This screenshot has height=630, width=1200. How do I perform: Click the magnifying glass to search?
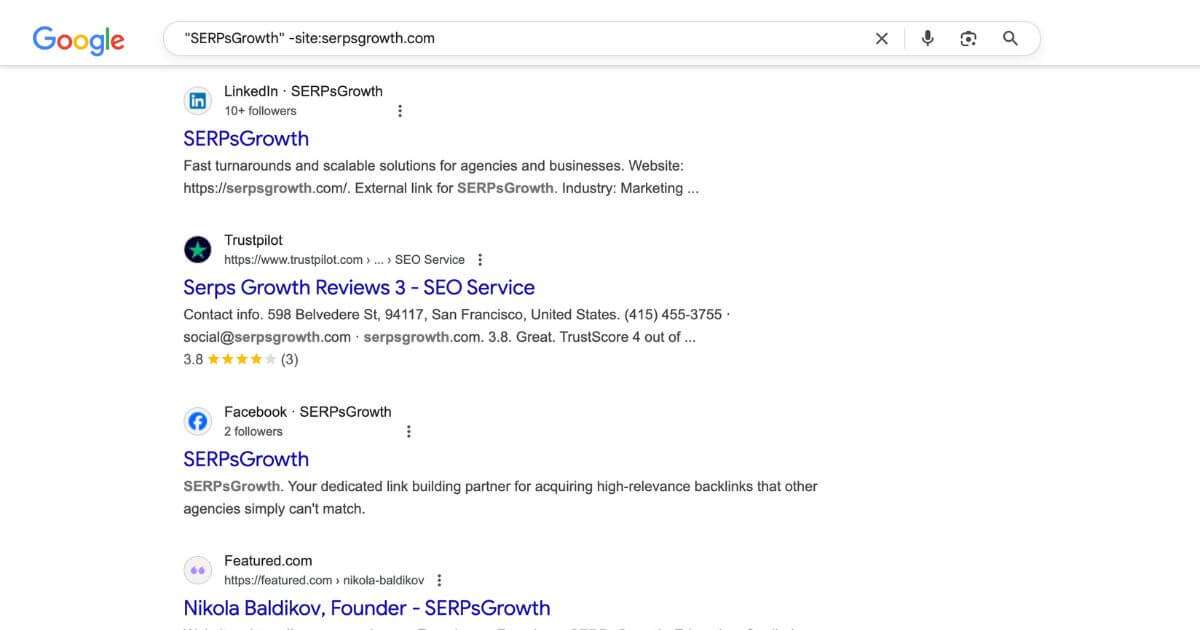point(1010,37)
